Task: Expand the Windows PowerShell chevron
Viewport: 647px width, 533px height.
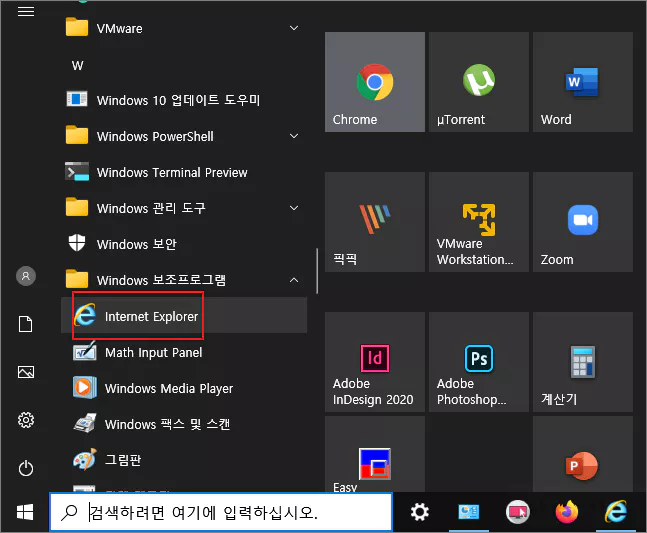Action: click(294, 136)
